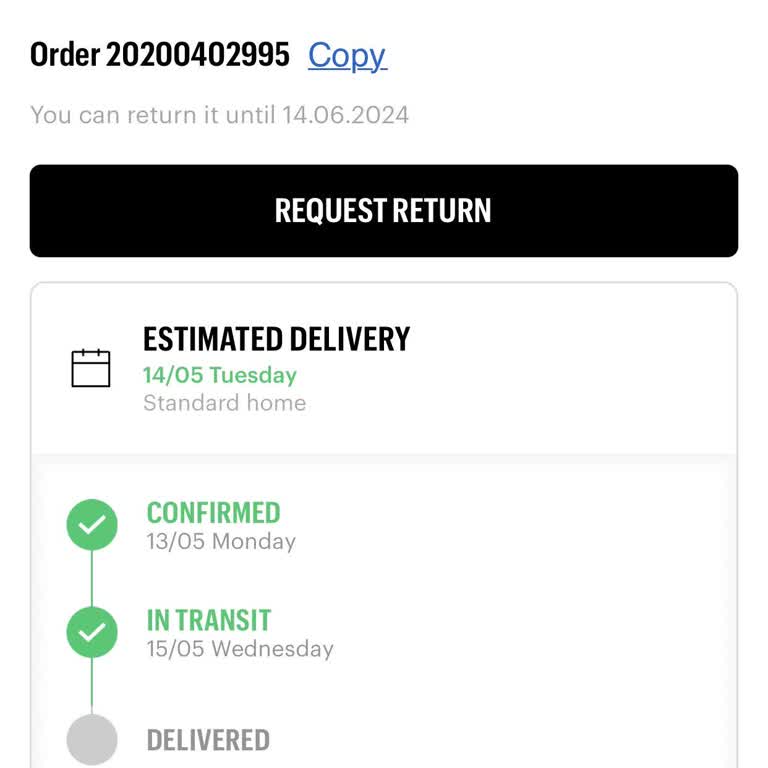Select the DELIVERED status label

pyautogui.click(x=208, y=740)
